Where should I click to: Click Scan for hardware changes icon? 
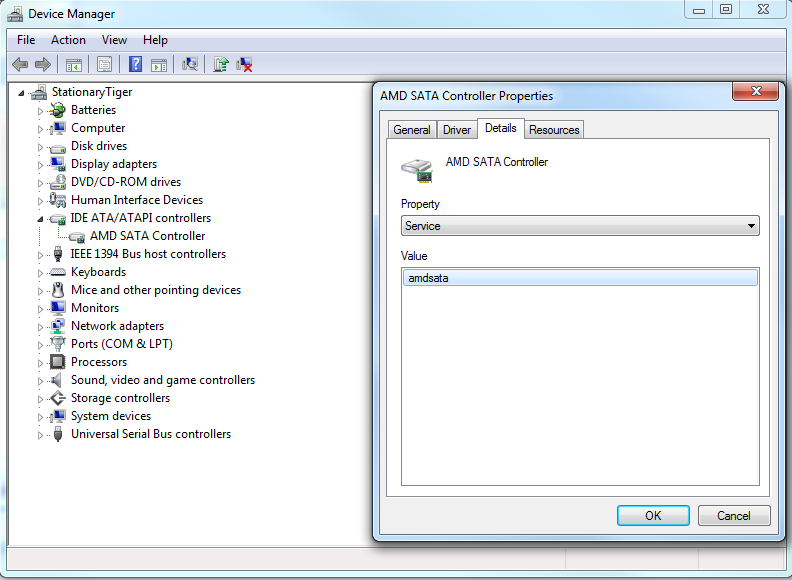(x=189, y=64)
